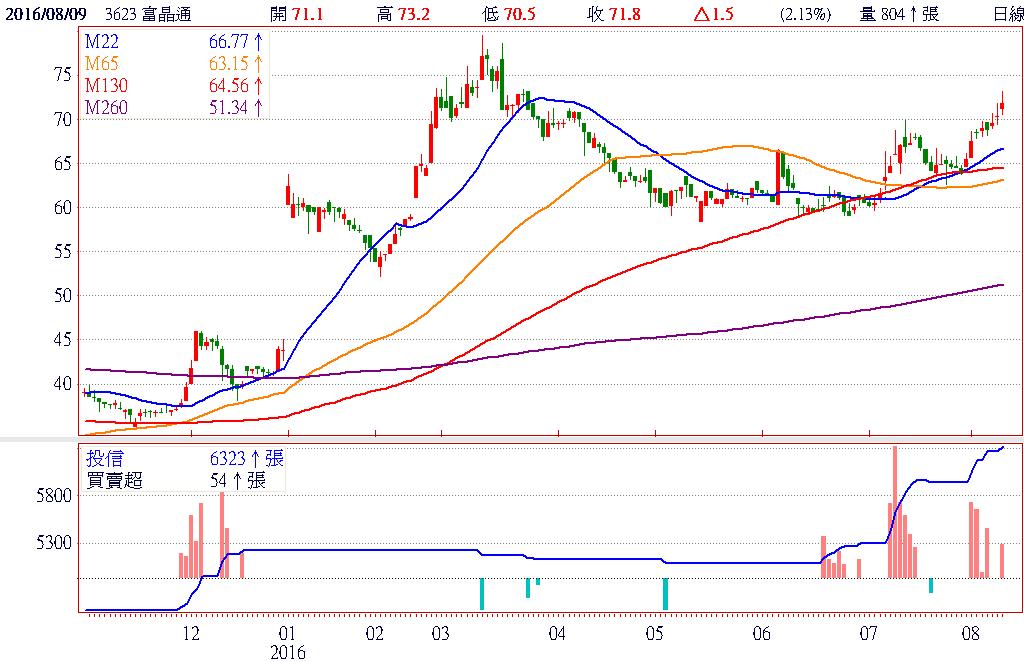Jump to the 03 month marker
This screenshot has height=662, width=1024.
[439, 634]
